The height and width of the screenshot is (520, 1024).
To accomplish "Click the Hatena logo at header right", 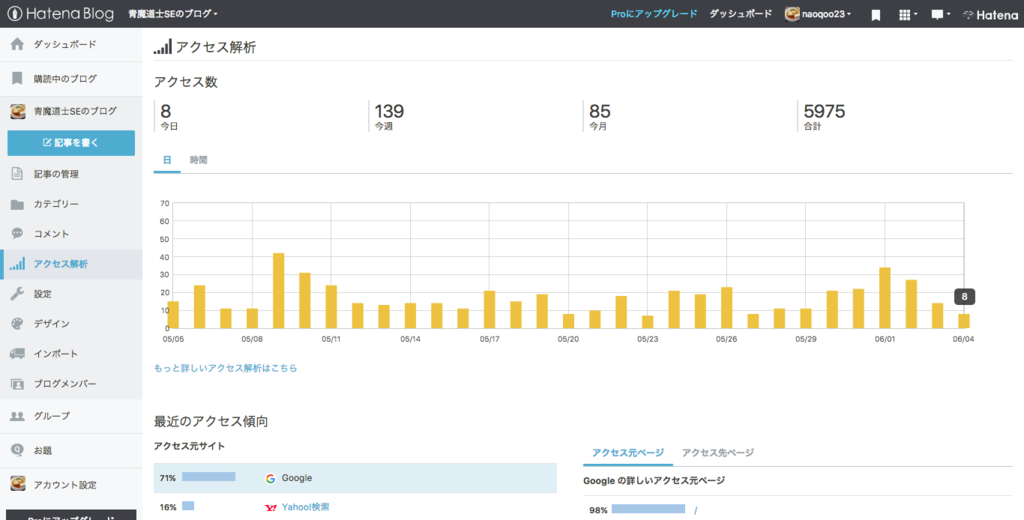I will pos(990,14).
